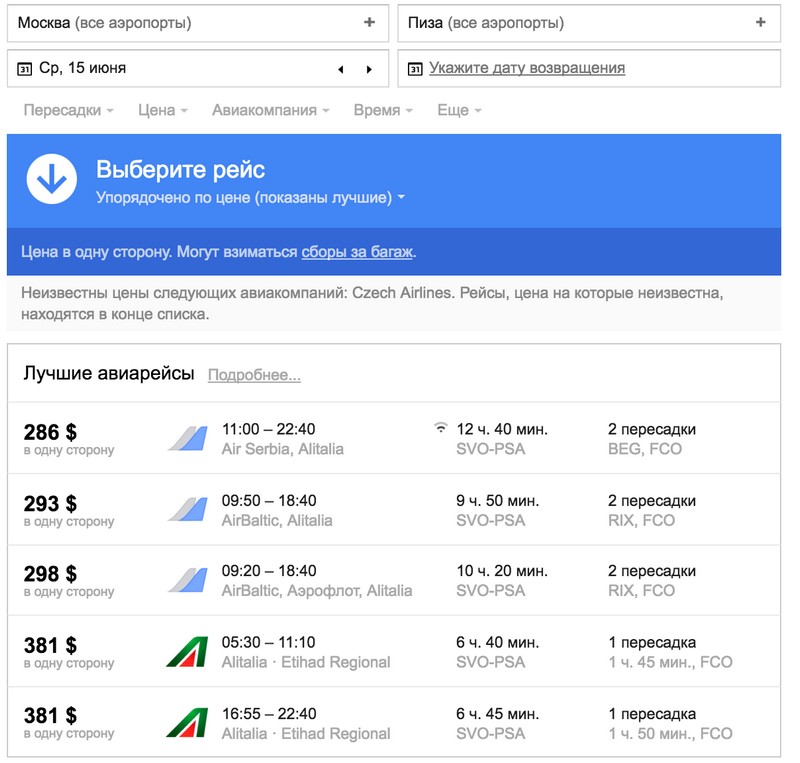Screen dimensions: 800x763
Task: Select the 293 $ AirBaltic flight row
Action: tap(393, 510)
